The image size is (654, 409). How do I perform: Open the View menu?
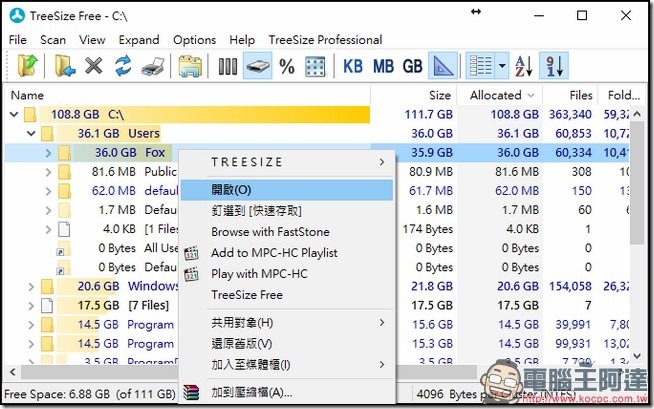coord(92,40)
